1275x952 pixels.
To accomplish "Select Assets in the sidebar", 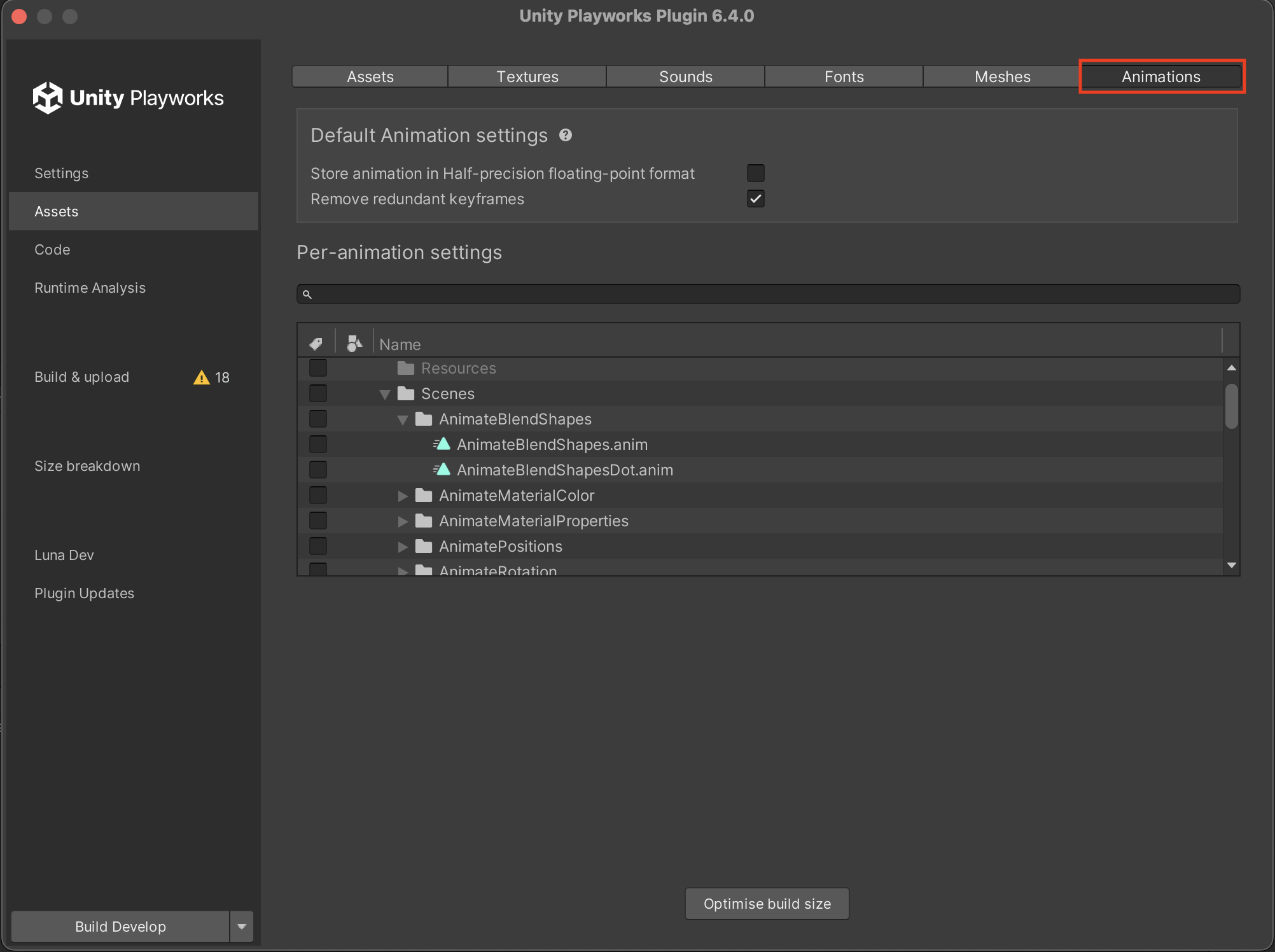I will pyautogui.click(x=134, y=211).
